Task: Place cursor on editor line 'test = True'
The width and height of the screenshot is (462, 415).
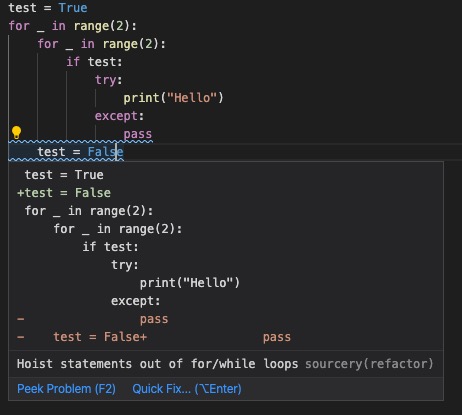Action: 48,8
